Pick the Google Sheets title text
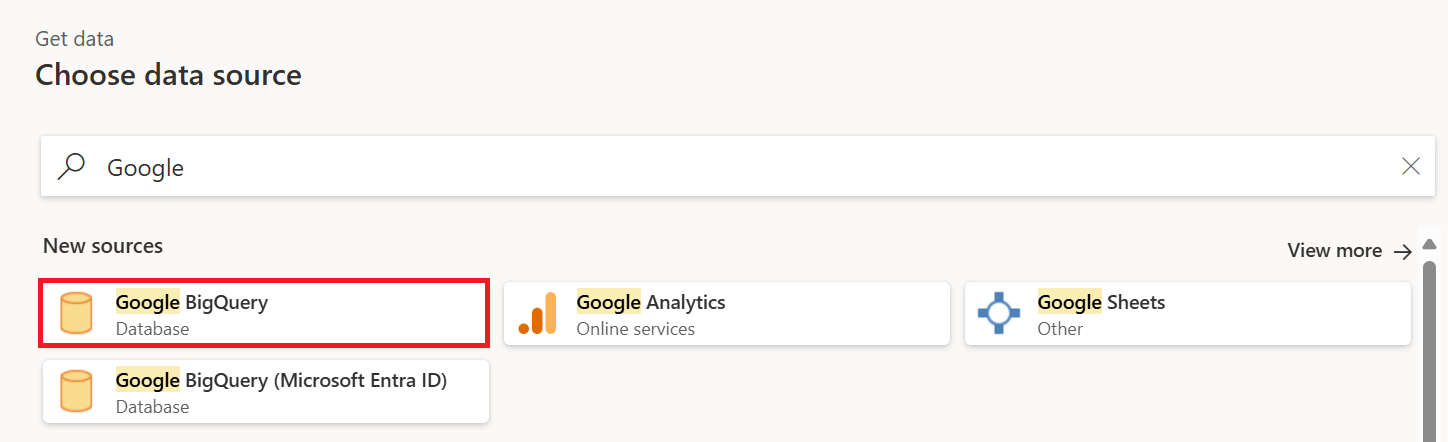 pyautogui.click(x=1101, y=302)
